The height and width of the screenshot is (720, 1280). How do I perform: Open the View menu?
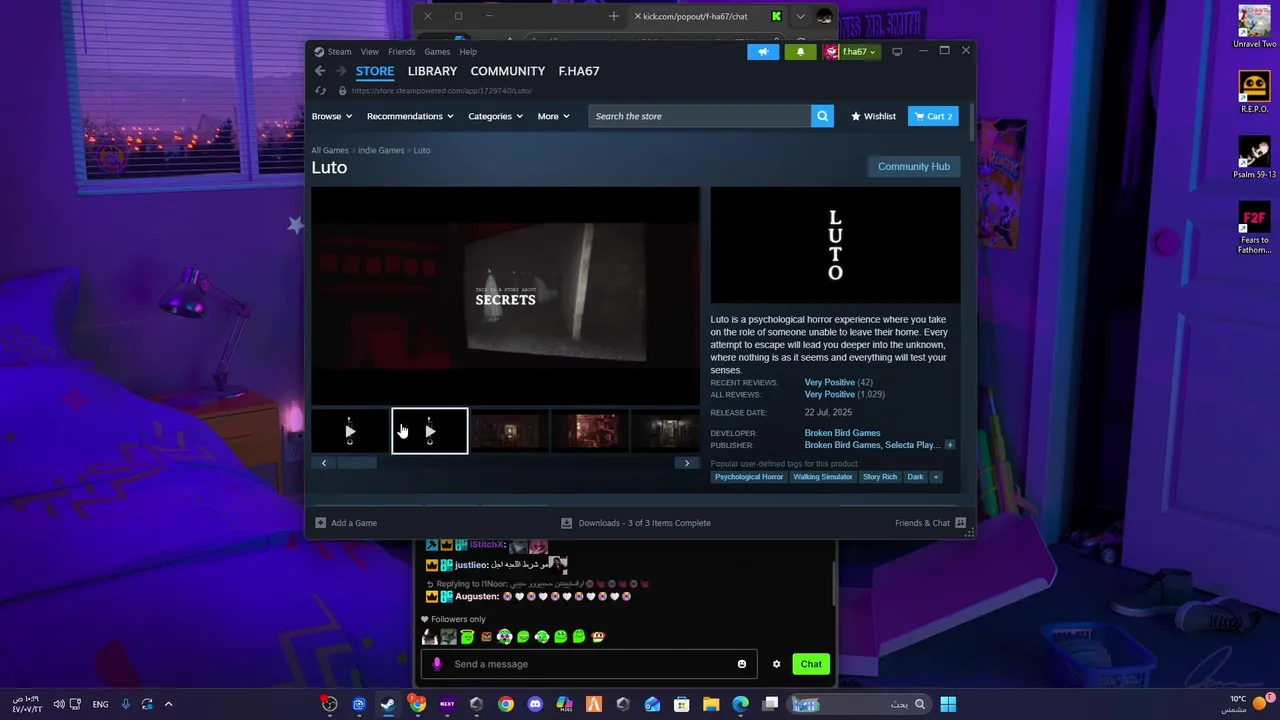pyautogui.click(x=369, y=52)
